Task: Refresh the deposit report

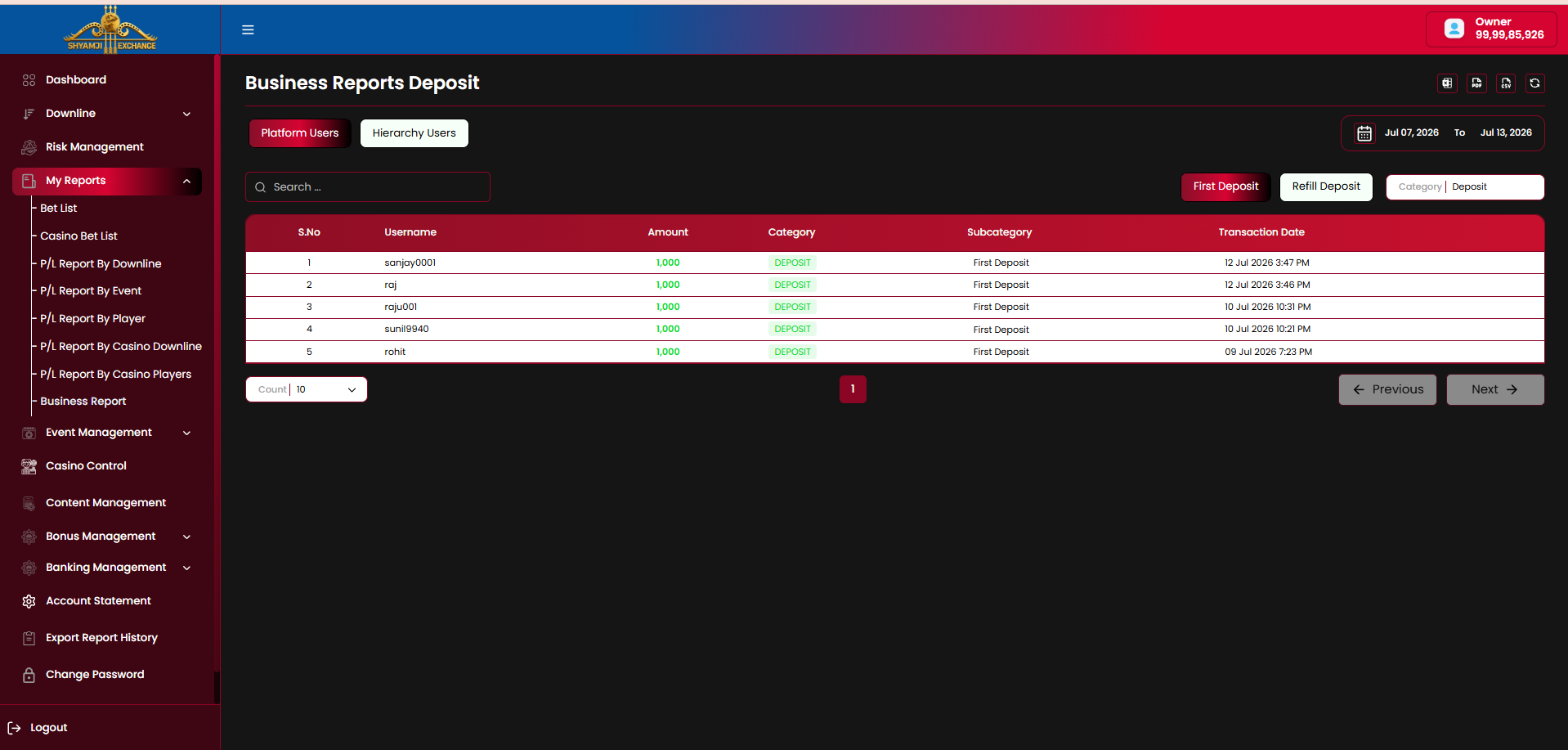Action: (1534, 83)
